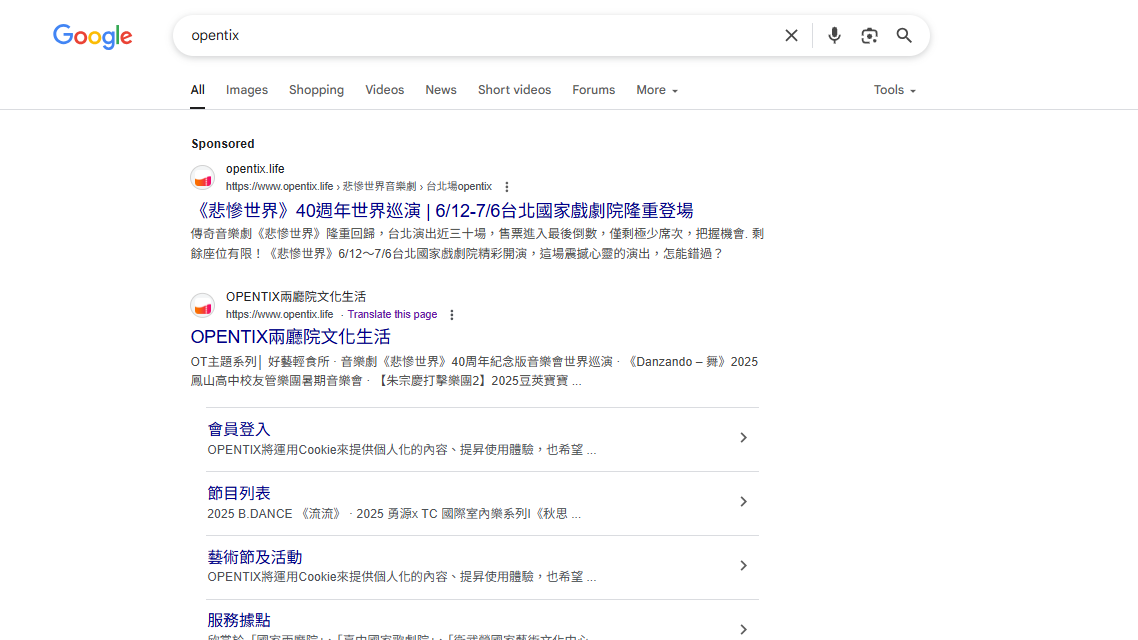Click the sponsored URL https://www.opentix.life › 悲慘世界音樂劇
Viewport: 1138px width, 640px height.
(x=359, y=186)
